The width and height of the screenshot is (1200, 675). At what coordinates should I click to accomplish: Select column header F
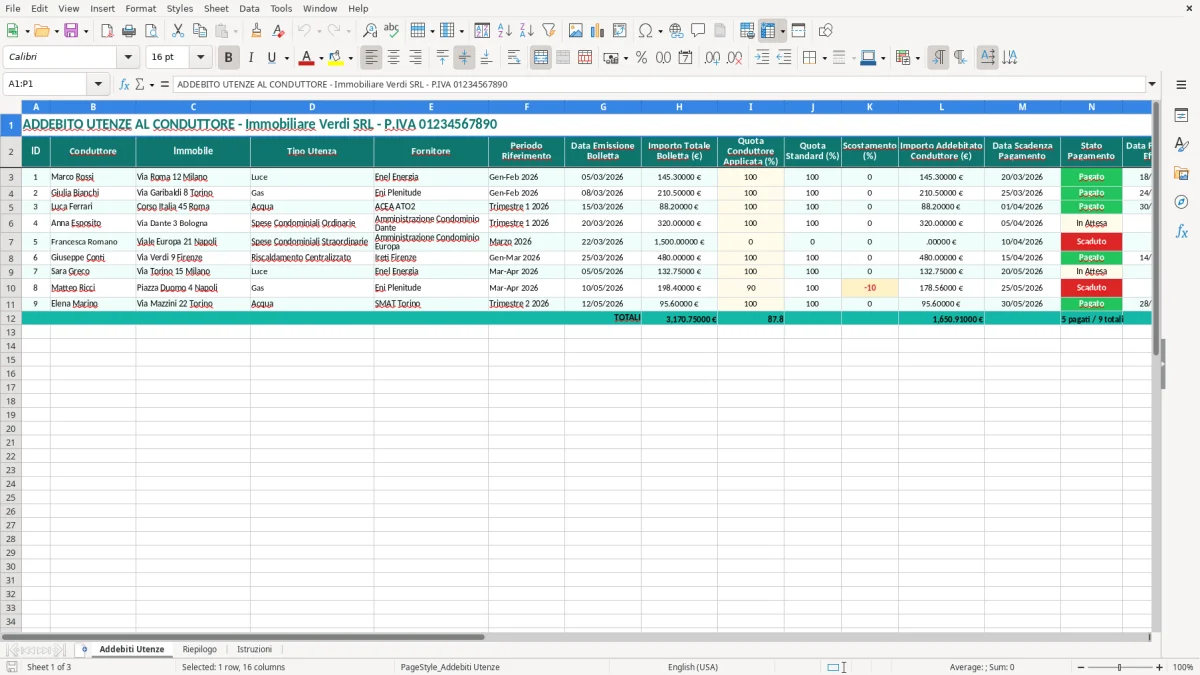[526, 106]
